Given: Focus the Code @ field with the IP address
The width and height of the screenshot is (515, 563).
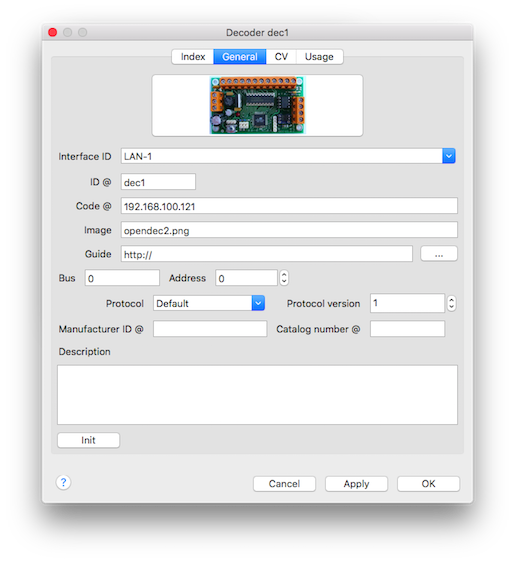Looking at the screenshot, I should pyautogui.click(x=289, y=206).
